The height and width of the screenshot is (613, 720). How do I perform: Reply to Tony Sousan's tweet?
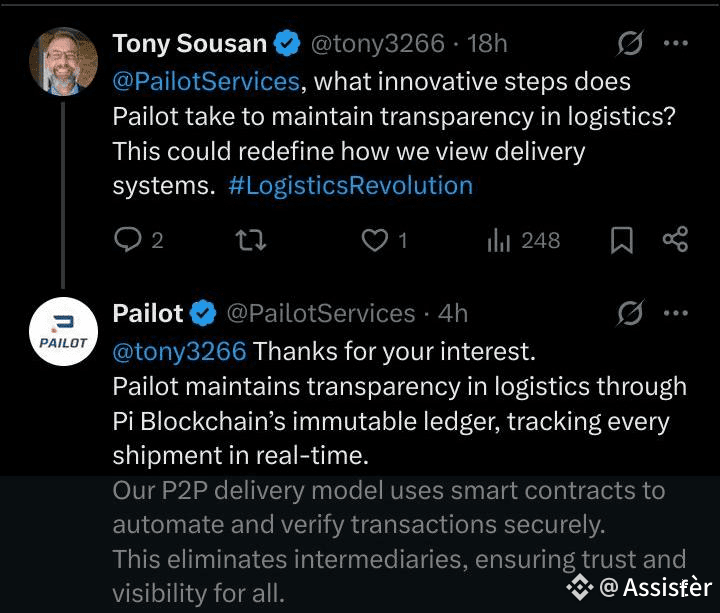click(128, 240)
